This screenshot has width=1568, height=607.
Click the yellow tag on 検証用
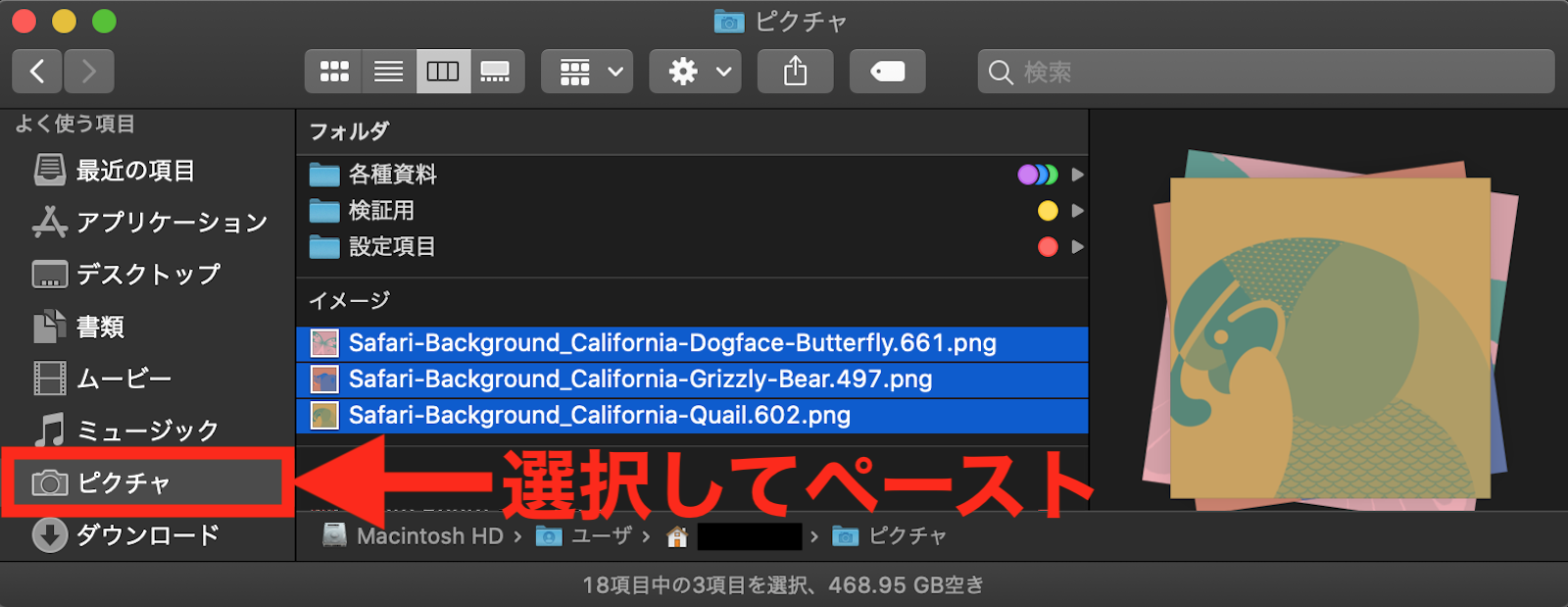pos(1048,211)
